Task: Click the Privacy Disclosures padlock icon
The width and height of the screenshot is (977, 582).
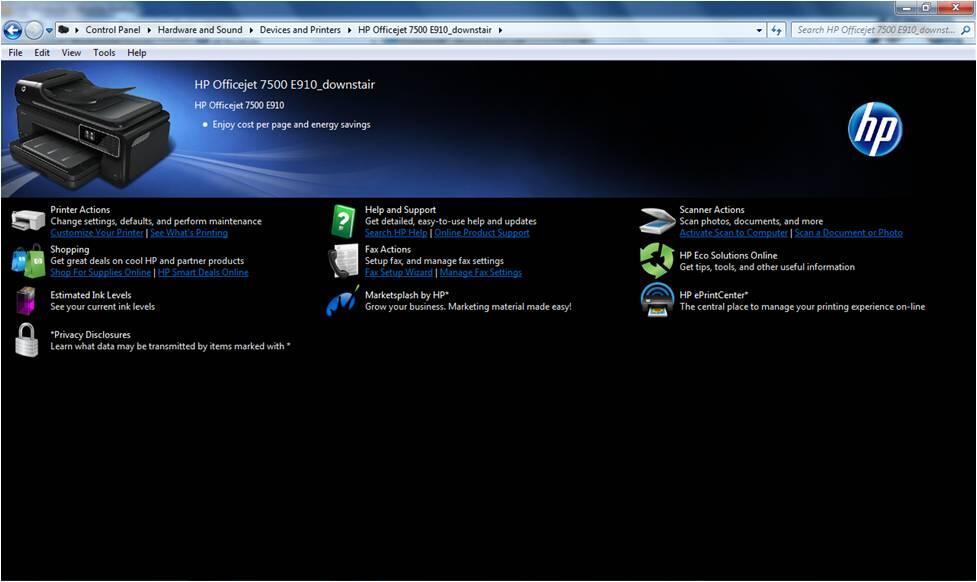Action: 26,340
